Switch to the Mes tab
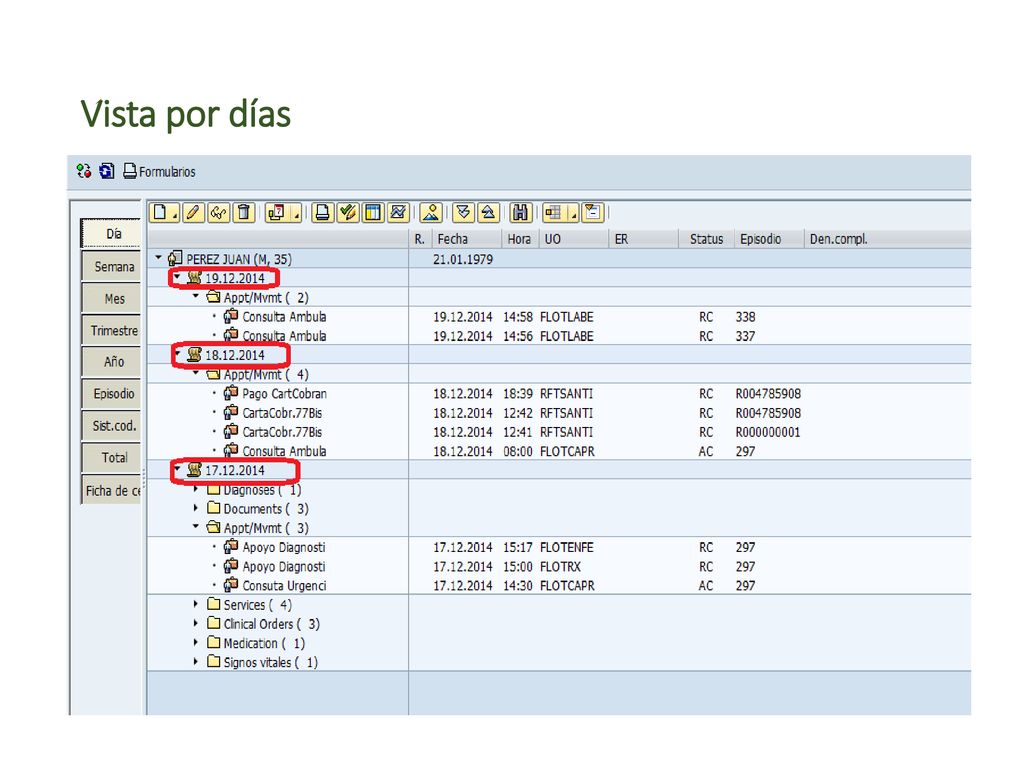1024x768 pixels. click(111, 298)
